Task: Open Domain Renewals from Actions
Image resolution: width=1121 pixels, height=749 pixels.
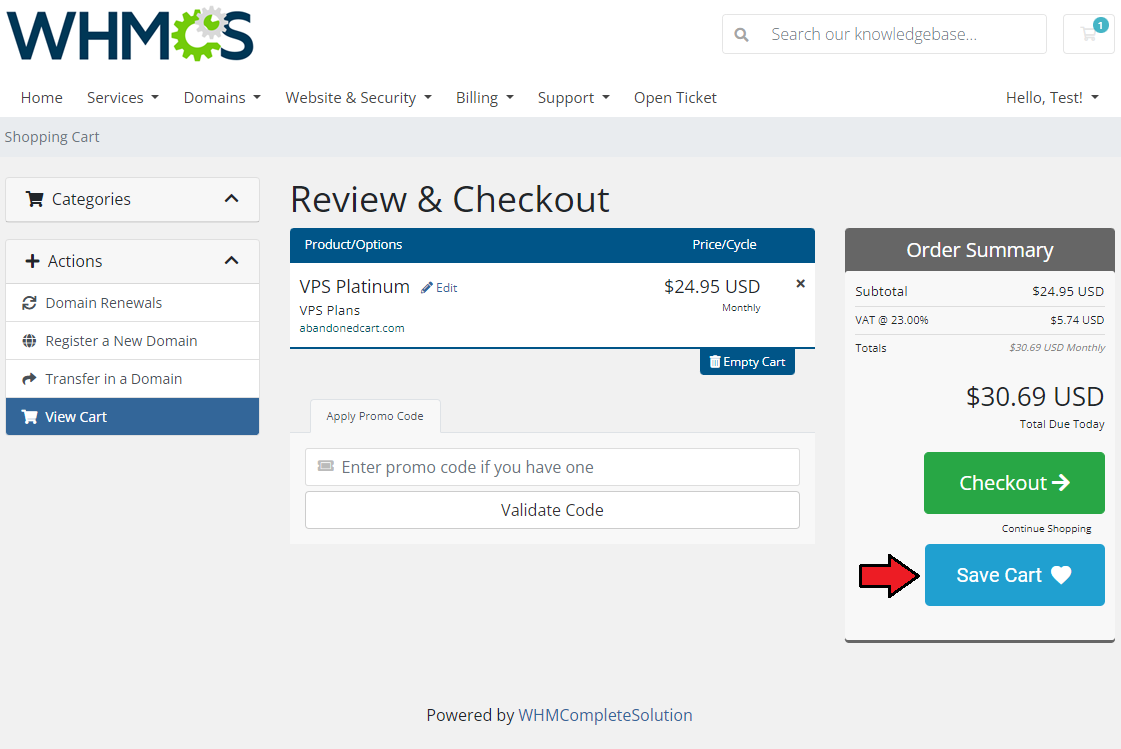Action: point(132,303)
